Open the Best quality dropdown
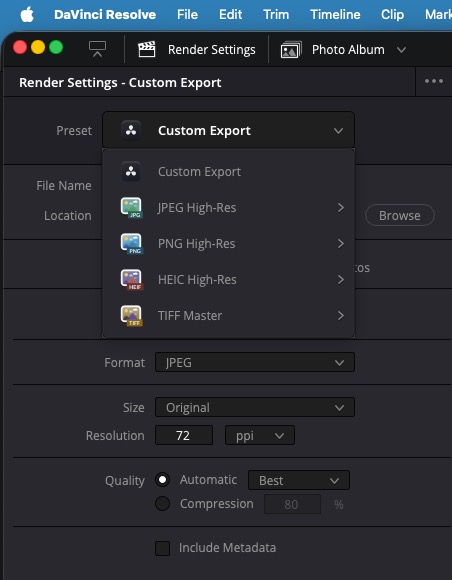The image size is (452, 580). (x=299, y=480)
